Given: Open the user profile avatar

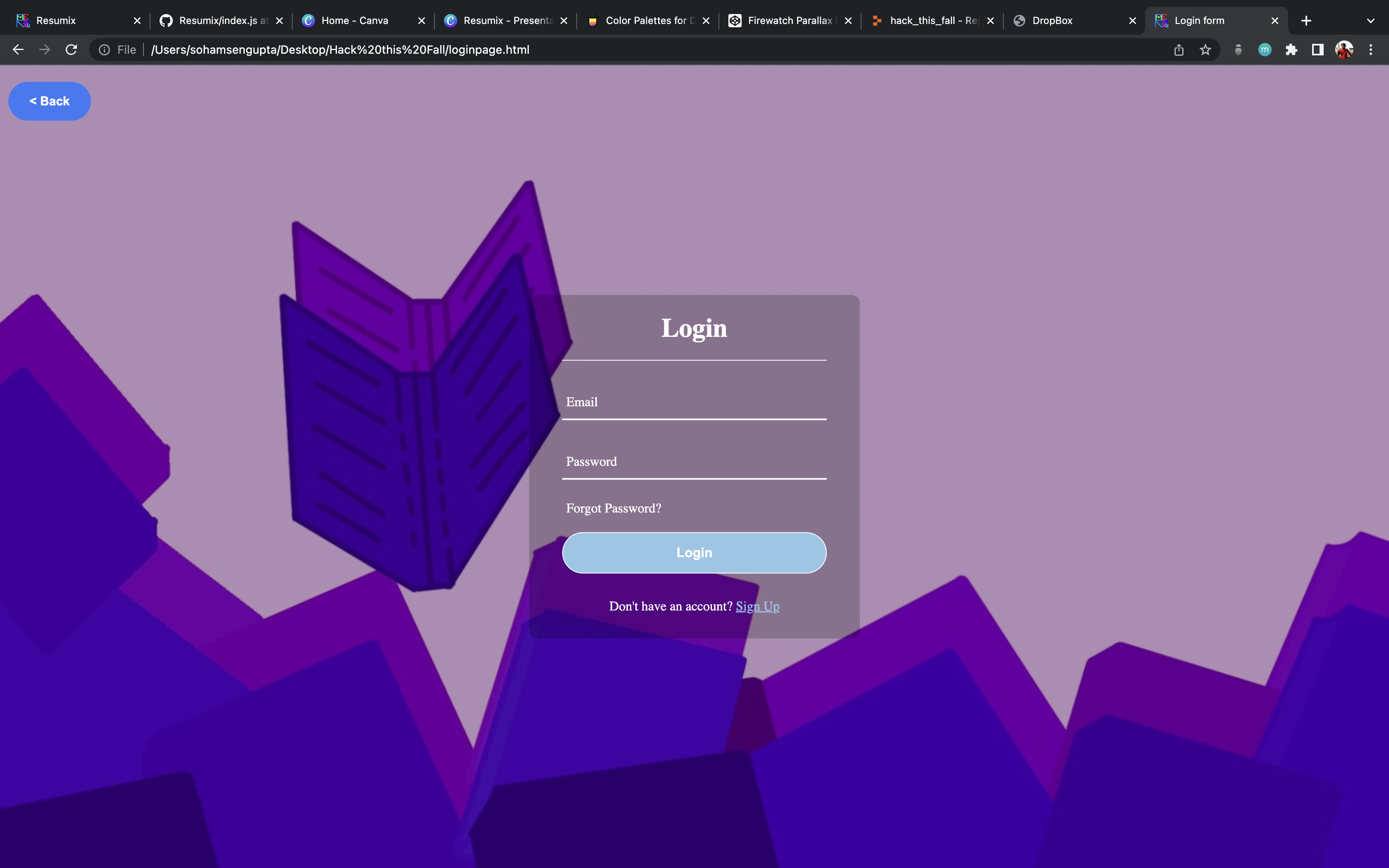Looking at the screenshot, I should 1344,50.
